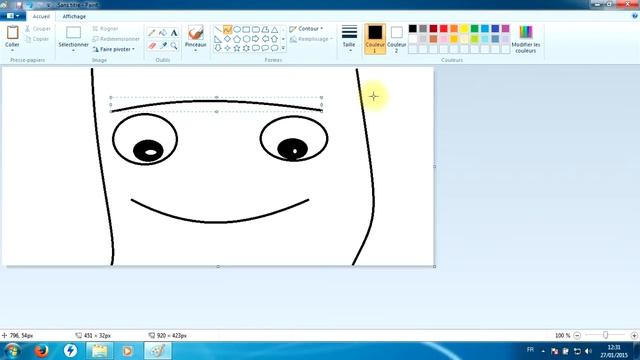This screenshot has width=640, height=360.
Task: Open the Faire pivoter dropdown
Action: click(113, 49)
